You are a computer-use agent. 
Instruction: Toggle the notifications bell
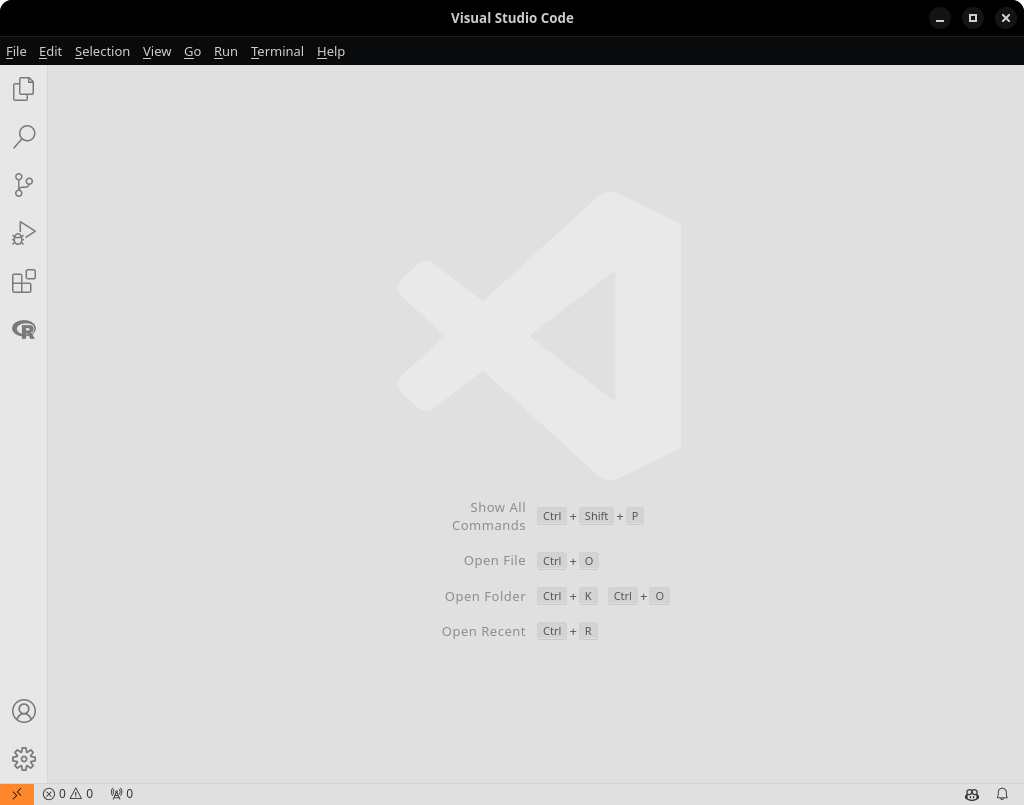[x=1002, y=794]
